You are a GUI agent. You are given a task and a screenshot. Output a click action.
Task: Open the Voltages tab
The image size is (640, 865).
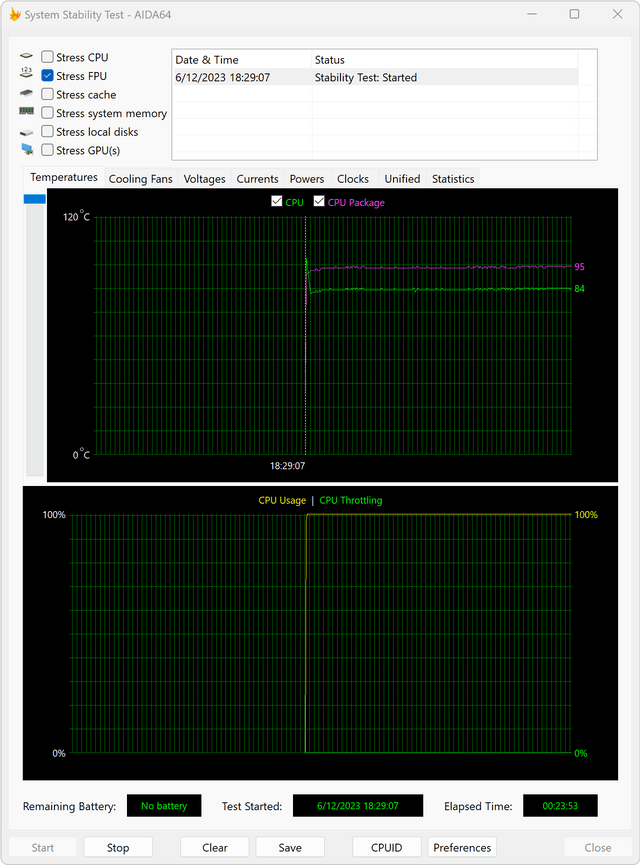tap(204, 179)
